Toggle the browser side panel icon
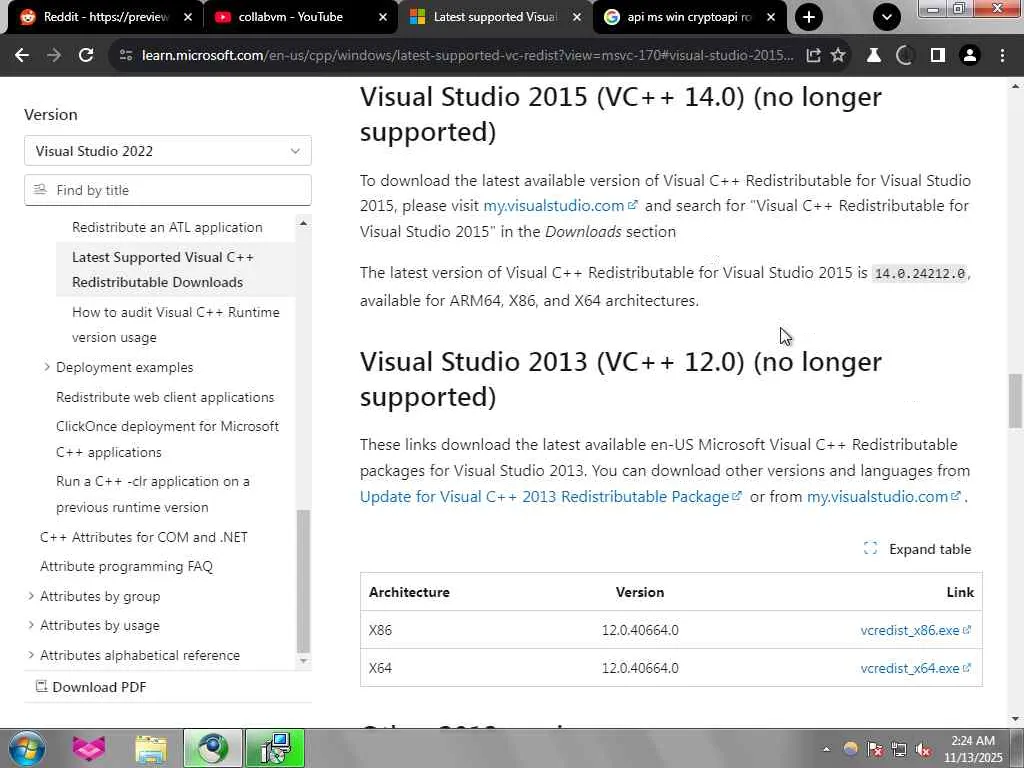This screenshot has width=1024, height=768. [x=938, y=56]
